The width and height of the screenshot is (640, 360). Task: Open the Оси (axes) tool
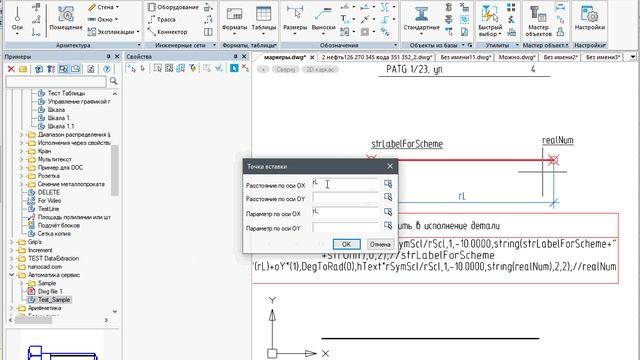[x=17, y=19]
